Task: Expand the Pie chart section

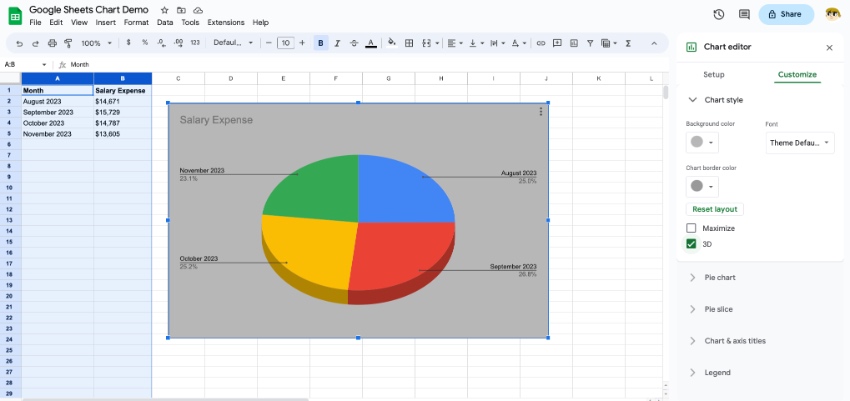Action: 692,277
